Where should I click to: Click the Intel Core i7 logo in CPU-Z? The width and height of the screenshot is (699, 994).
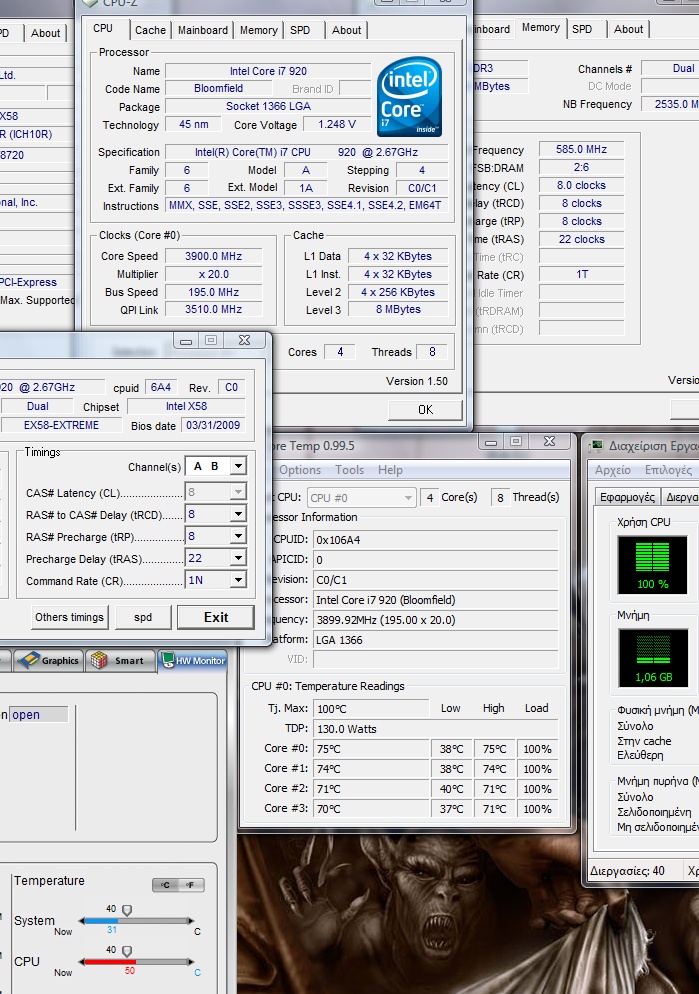point(409,96)
